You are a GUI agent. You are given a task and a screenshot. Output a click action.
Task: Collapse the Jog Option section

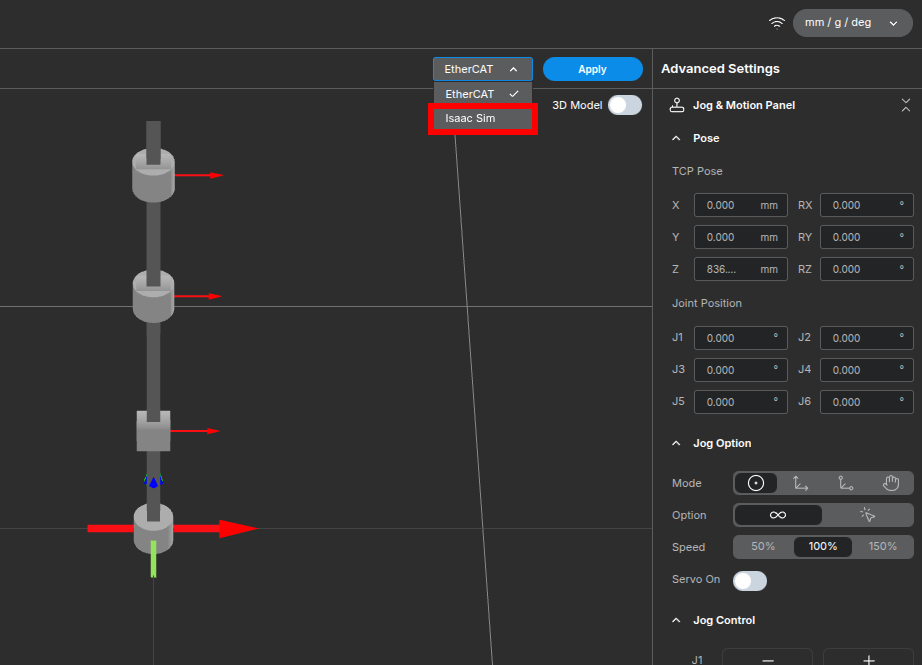[677, 443]
